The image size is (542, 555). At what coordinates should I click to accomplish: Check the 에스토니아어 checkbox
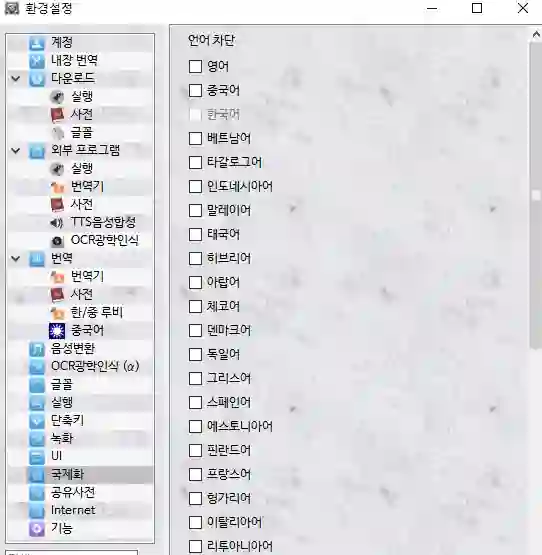[195, 427]
